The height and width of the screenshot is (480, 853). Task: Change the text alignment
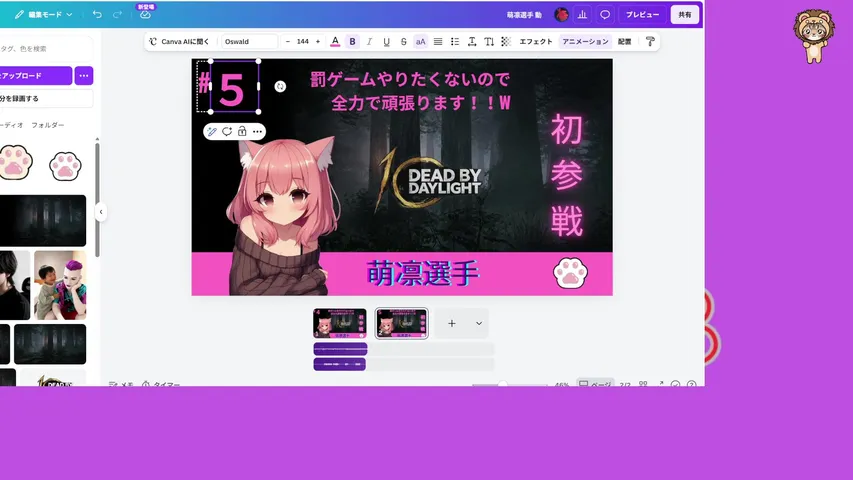click(x=438, y=41)
